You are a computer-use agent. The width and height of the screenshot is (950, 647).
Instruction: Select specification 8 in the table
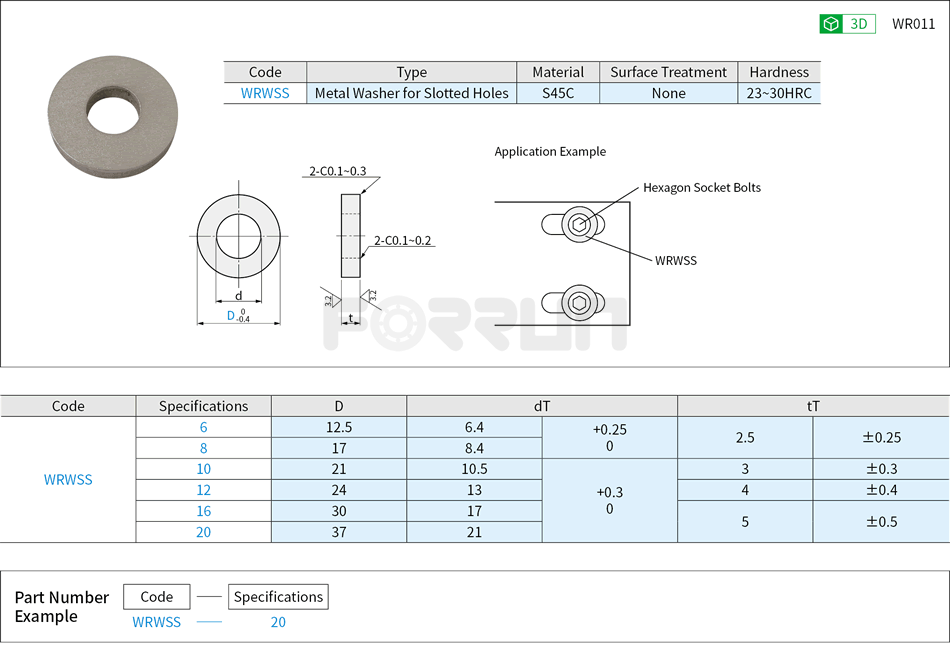pyautogui.click(x=203, y=448)
